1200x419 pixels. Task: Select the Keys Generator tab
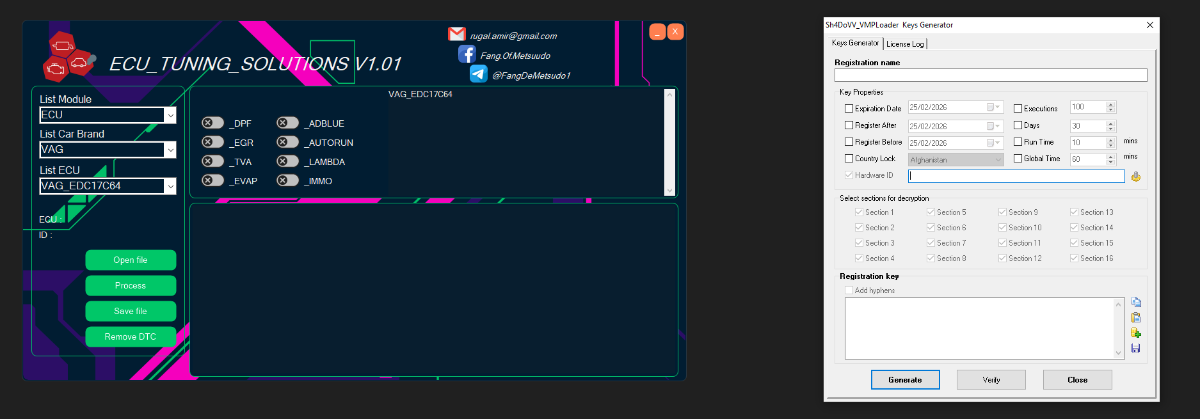tap(855, 43)
